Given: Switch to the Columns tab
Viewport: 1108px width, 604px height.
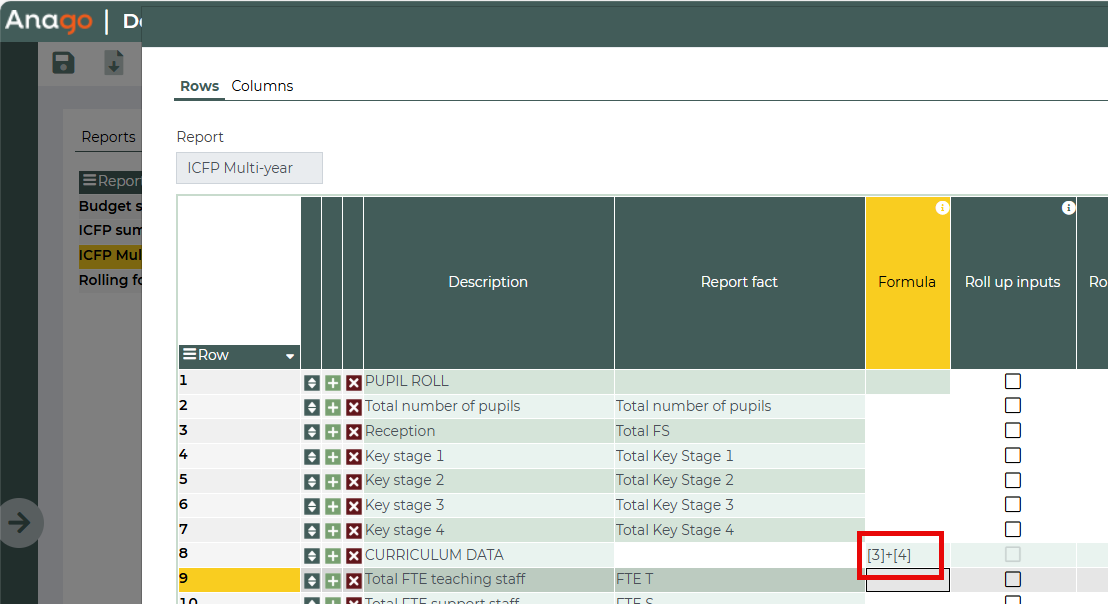Looking at the screenshot, I should tap(262, 86).
